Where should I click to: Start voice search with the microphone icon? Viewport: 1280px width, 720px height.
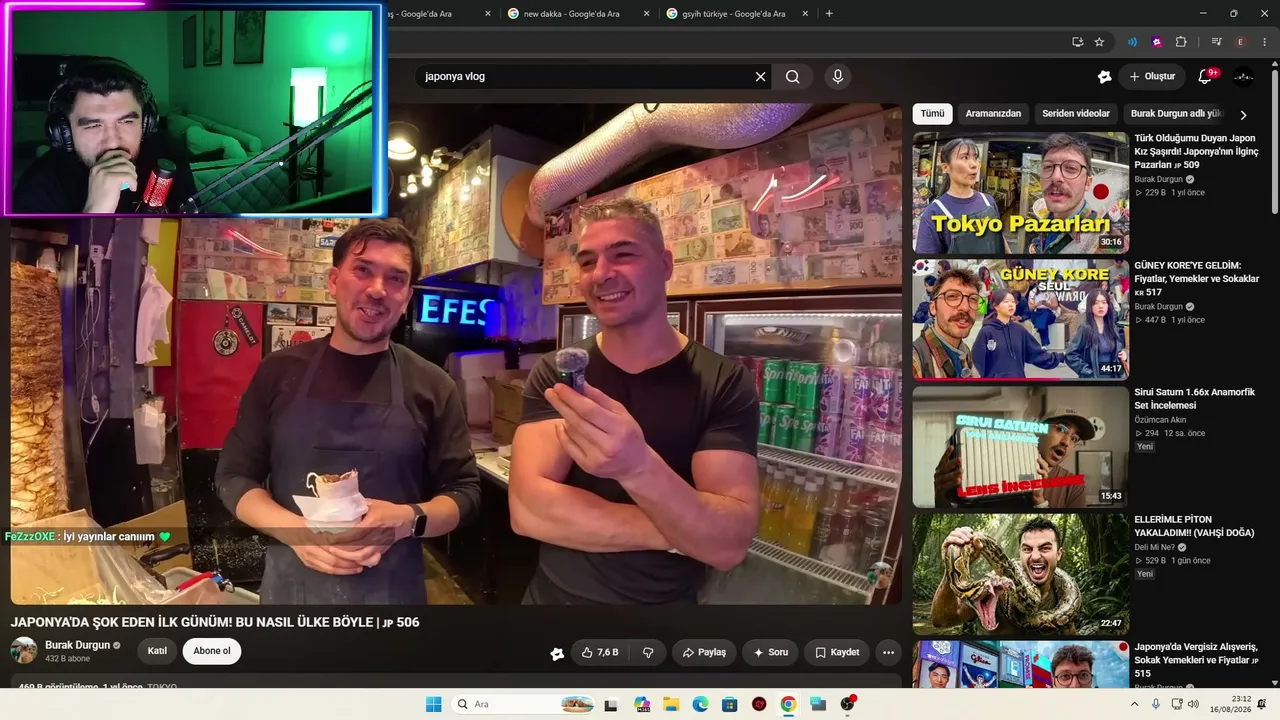tap(838, 77)
